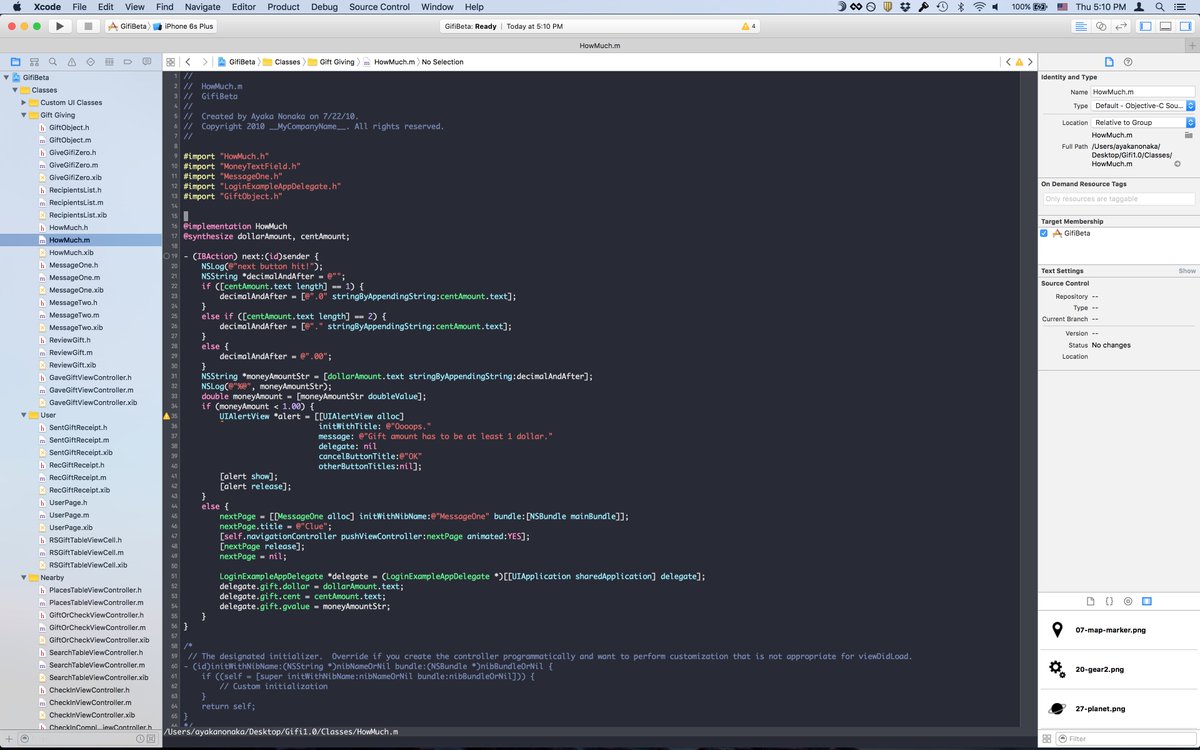Switch to Assistant editor view
The image size is (1200, 750).
click(x=1102, y=26)
